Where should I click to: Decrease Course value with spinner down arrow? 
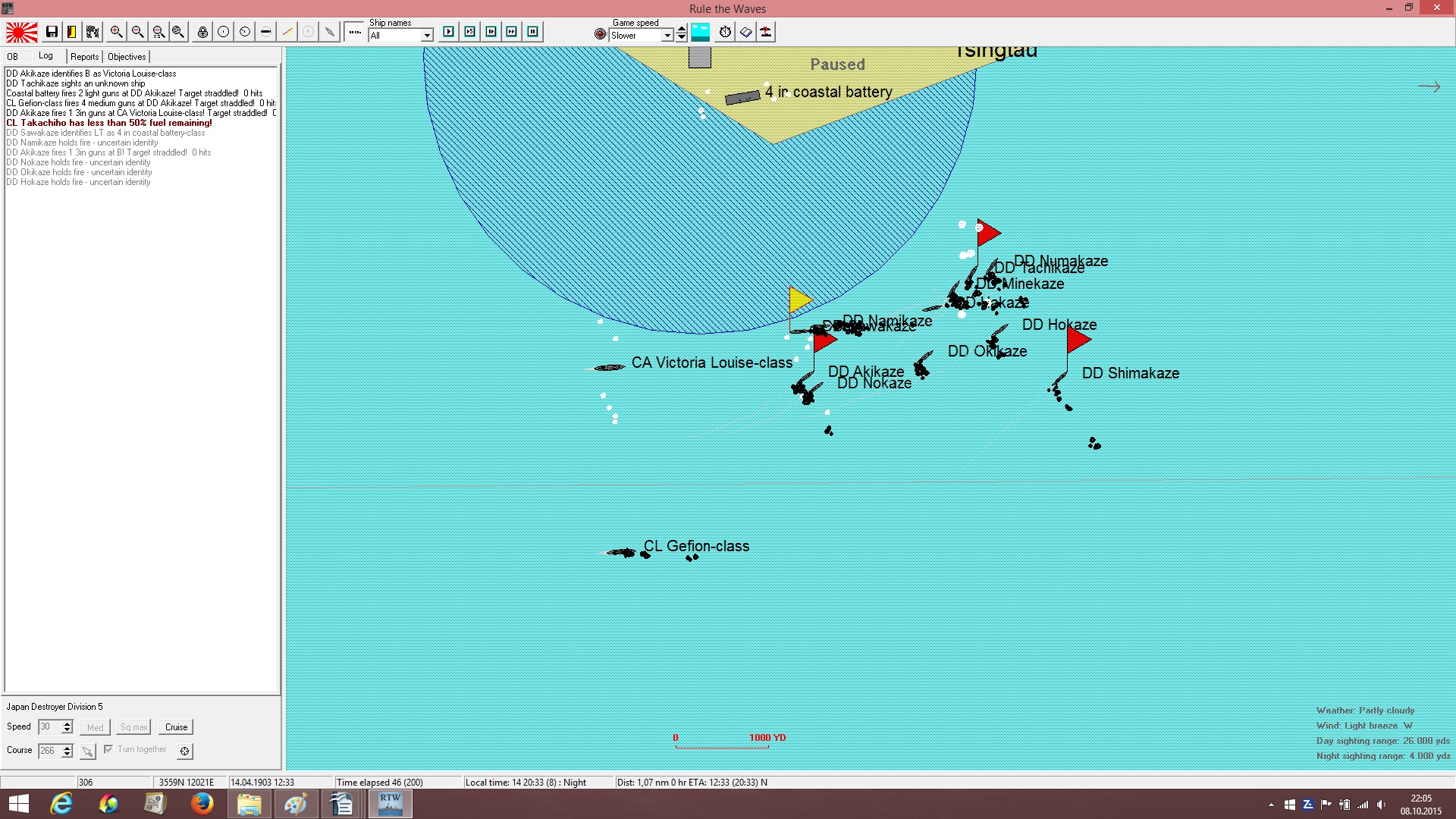[67, 754]
